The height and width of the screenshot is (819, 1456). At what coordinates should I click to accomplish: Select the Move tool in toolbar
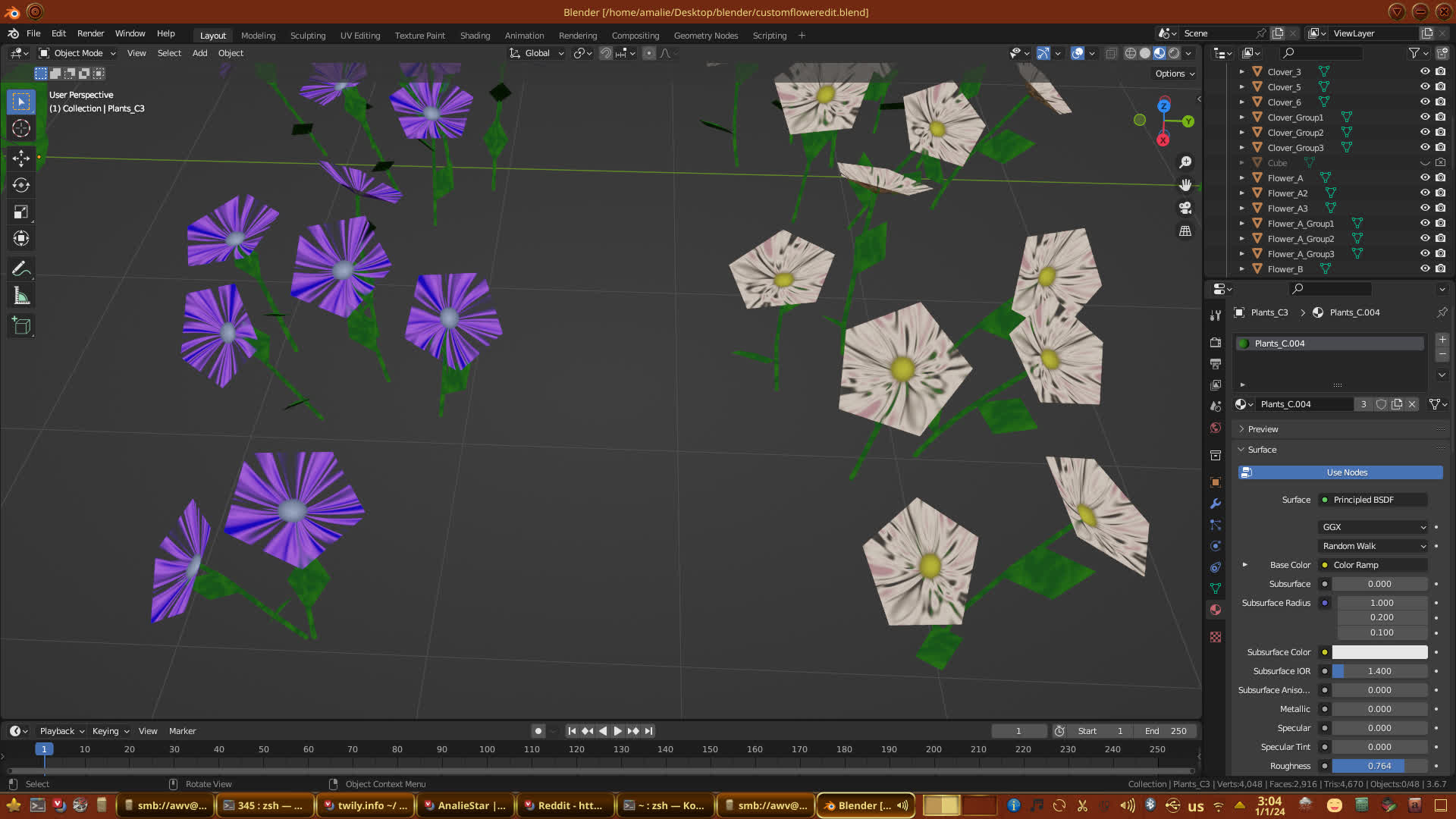pos(21,158)
